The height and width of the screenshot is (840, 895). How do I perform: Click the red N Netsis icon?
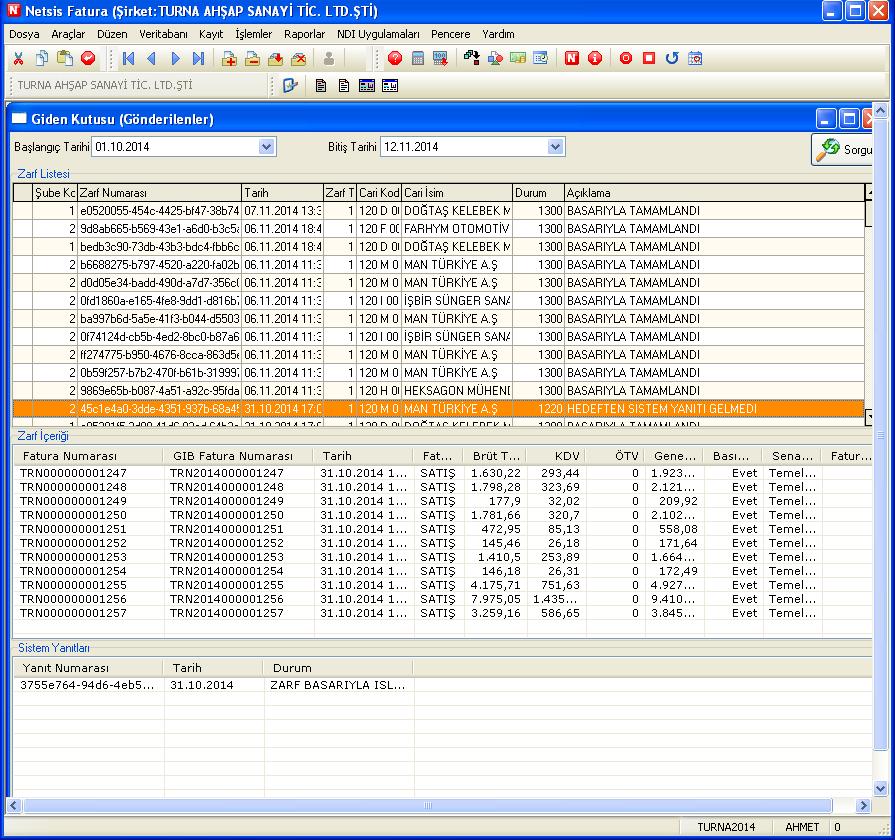click(571, 59)
